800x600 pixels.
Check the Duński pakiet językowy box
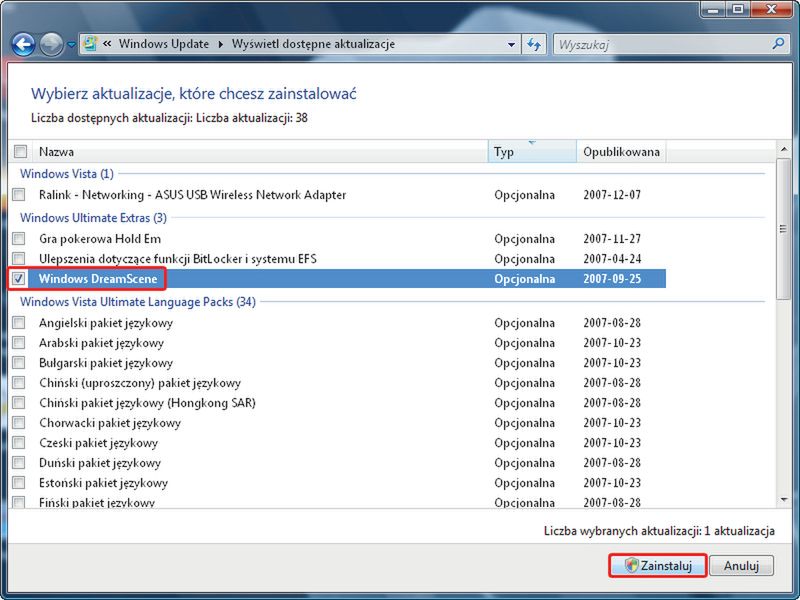point(19,462)
